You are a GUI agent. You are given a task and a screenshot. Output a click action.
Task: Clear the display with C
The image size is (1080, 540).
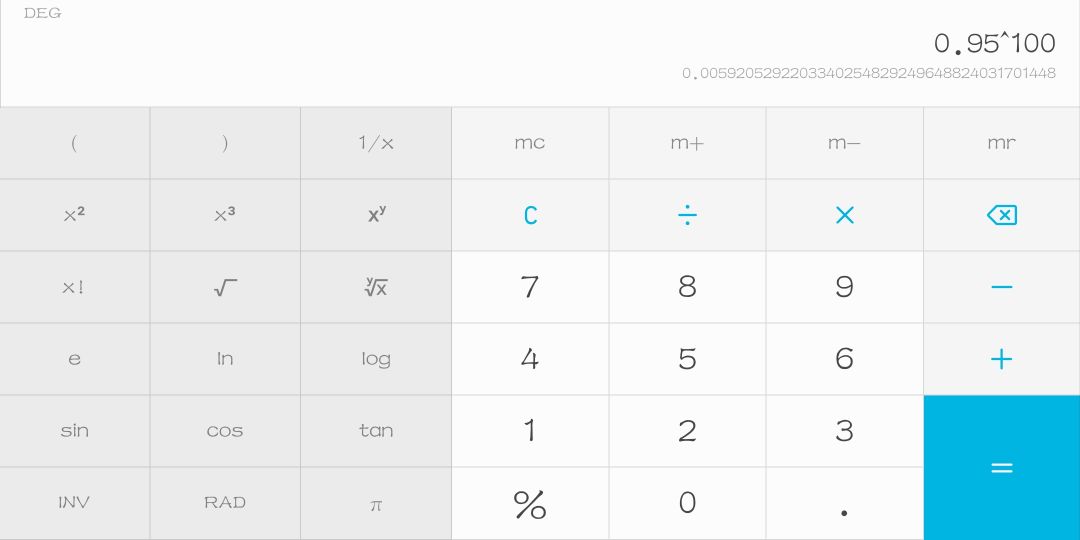pyautogui.click(x=530, y=215)
